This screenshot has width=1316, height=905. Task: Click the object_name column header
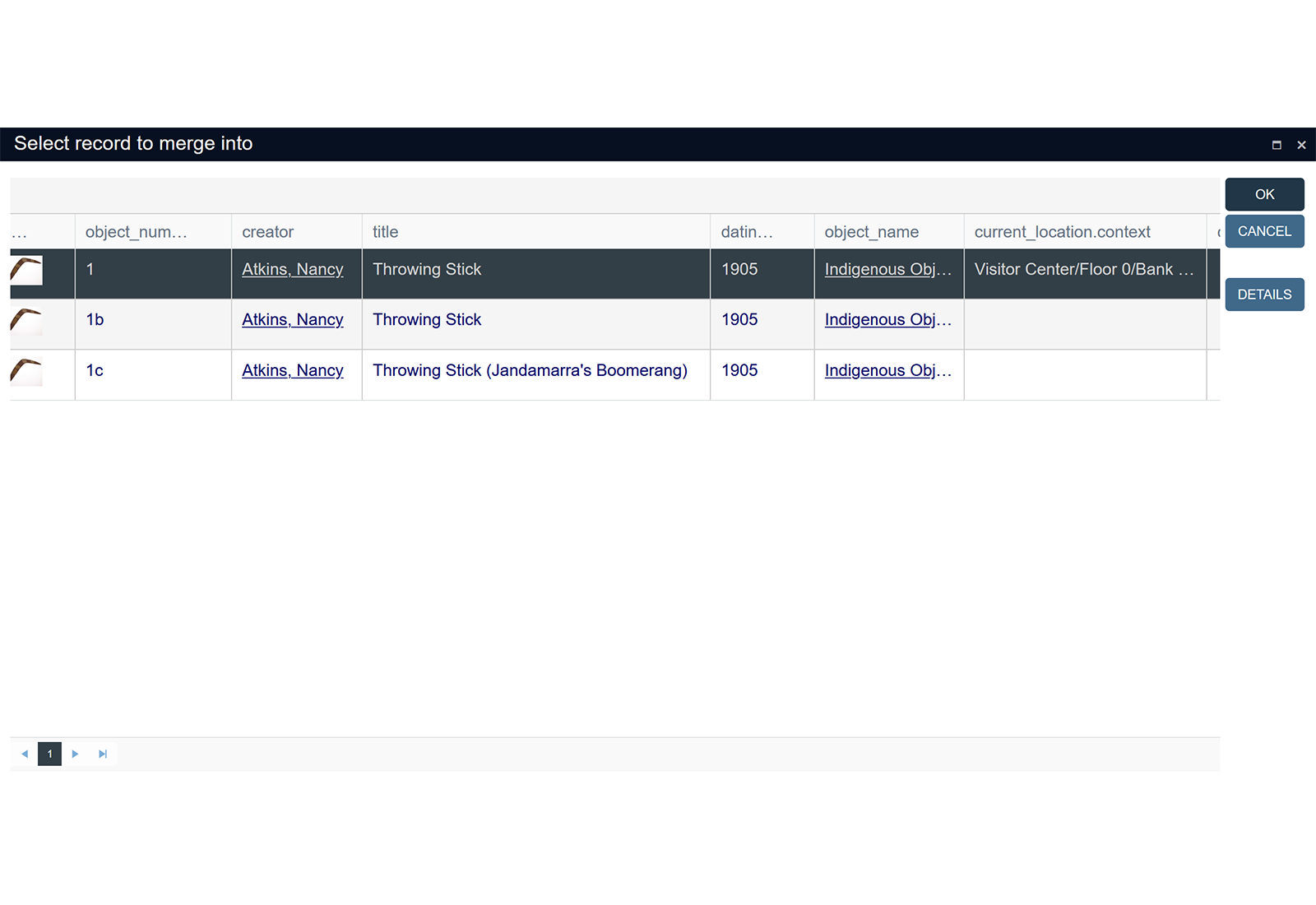point(871,232)
